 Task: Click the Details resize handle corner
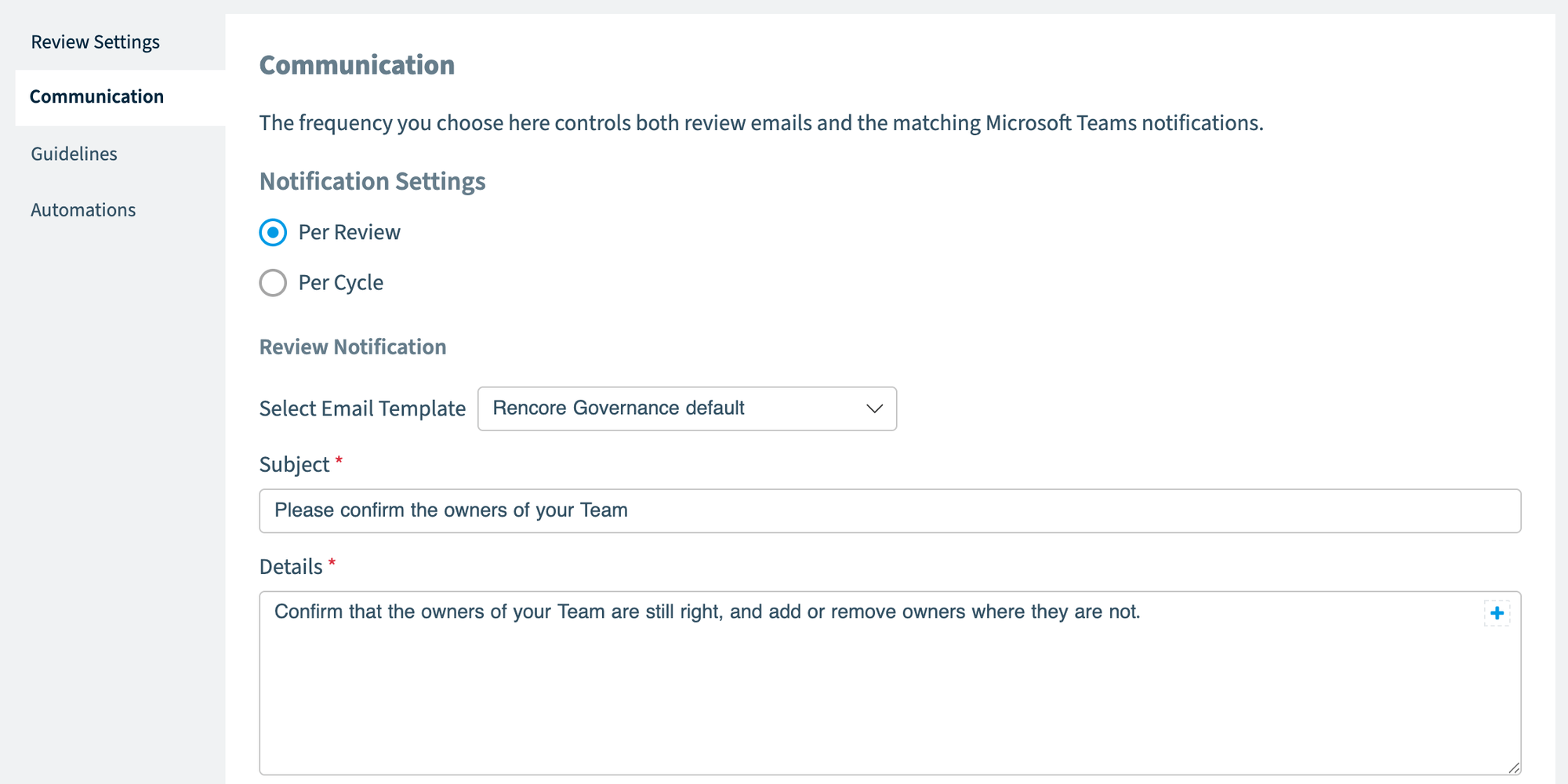pos(1513,768)
